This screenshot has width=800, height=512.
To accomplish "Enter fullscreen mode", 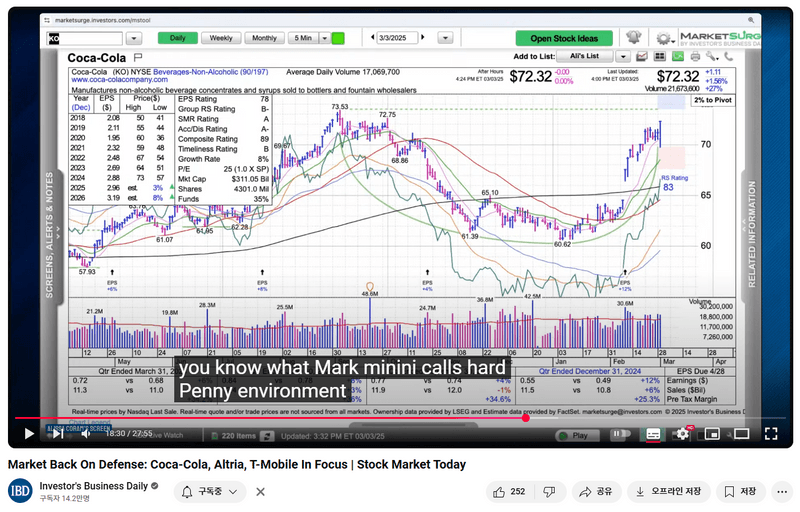I will tap(771, 434).
